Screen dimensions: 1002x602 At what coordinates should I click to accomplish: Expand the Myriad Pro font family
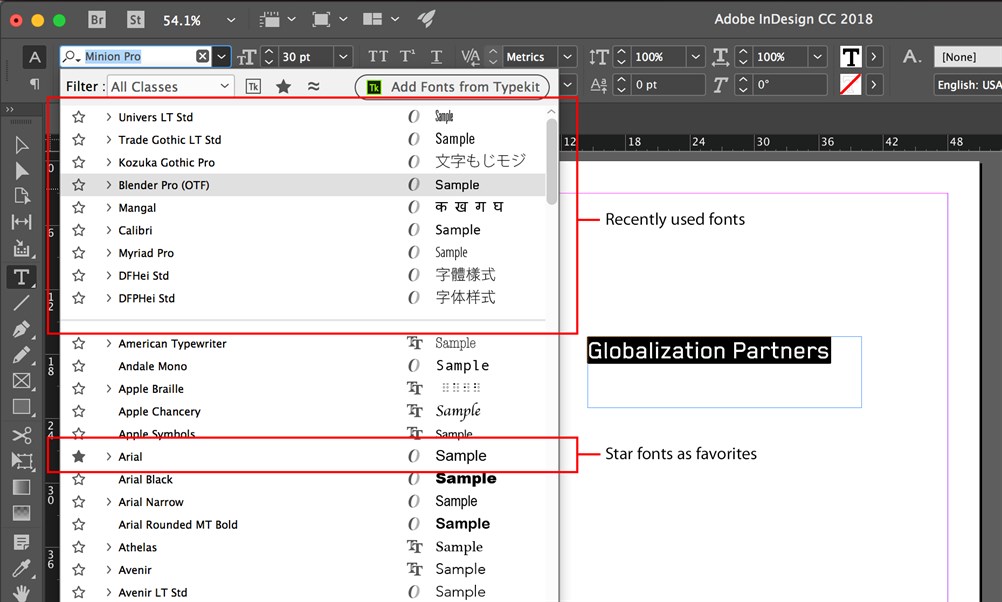pyautogui.click(x=108, y=252)
